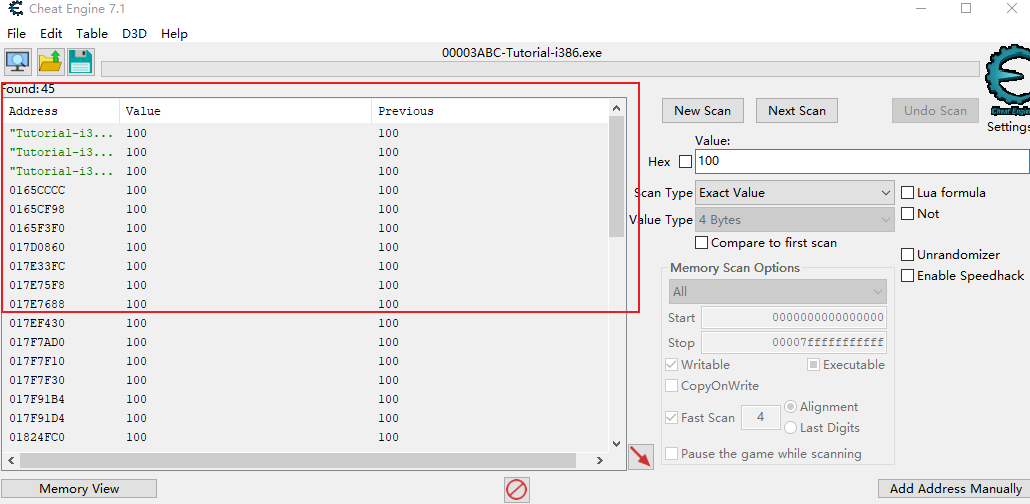Toggle the Writable checkbox

click(x=671, y=365)
